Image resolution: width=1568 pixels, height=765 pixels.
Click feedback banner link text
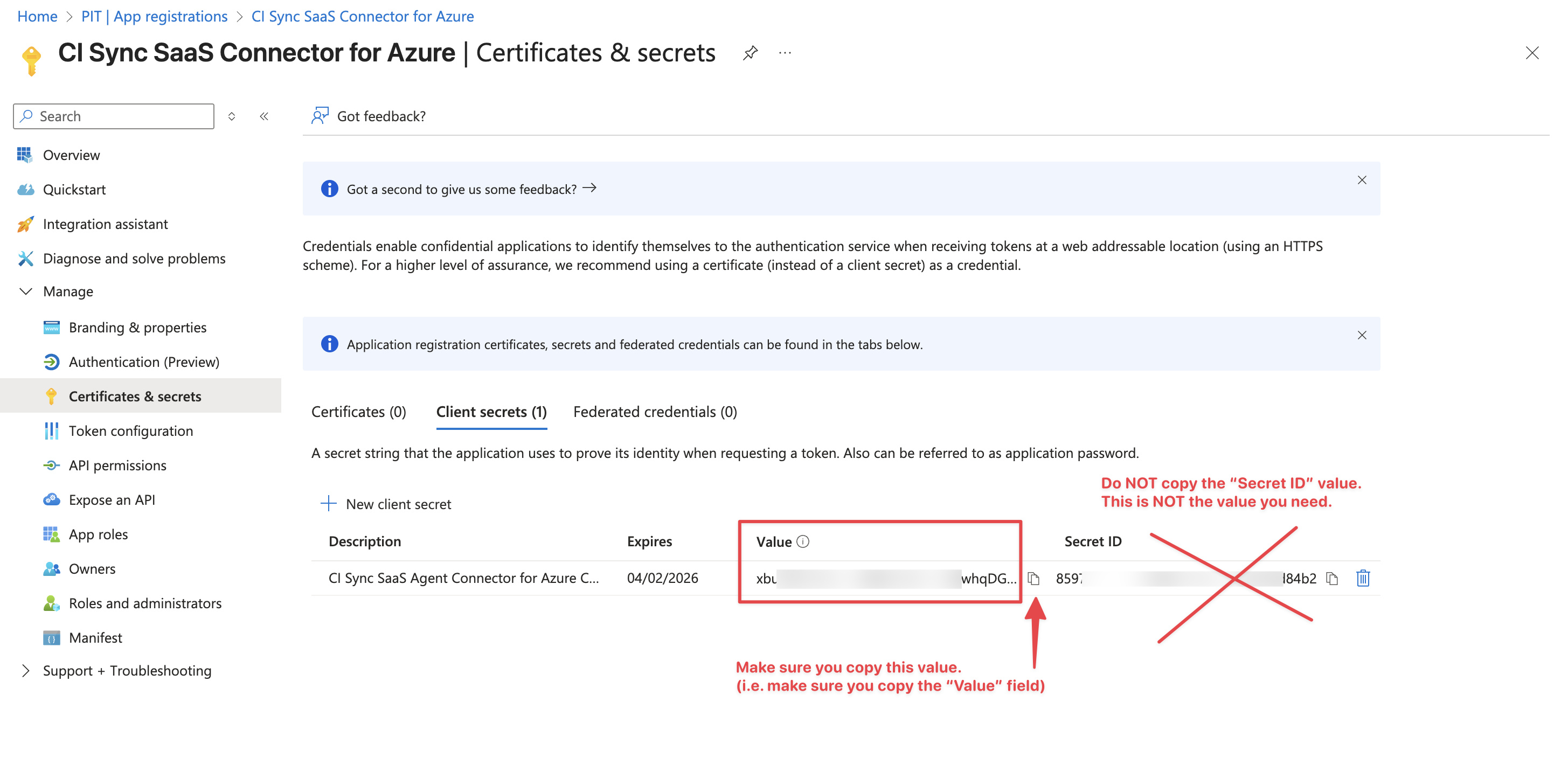pos(461,189)
